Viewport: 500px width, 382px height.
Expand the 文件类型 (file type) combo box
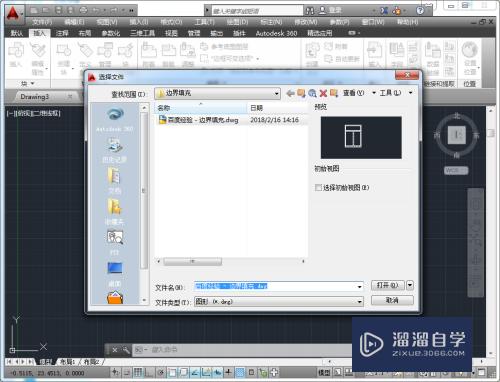click(x=279, y=301)
